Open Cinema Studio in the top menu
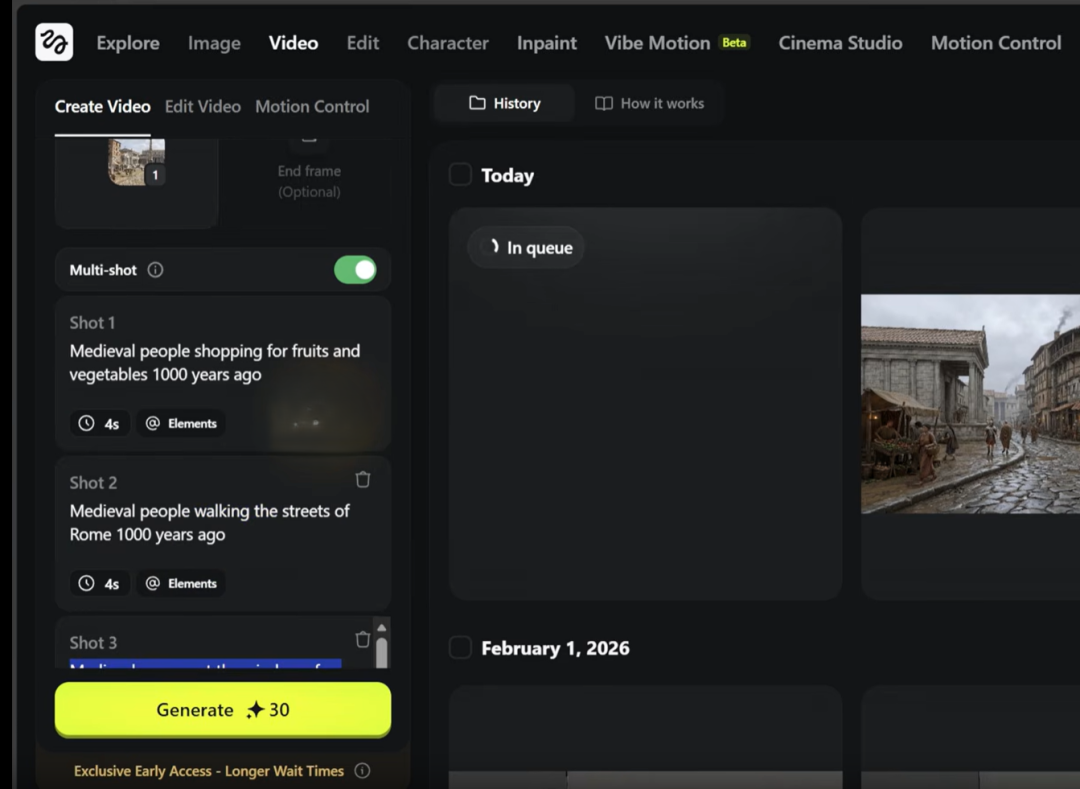 [x=840, y=43]
